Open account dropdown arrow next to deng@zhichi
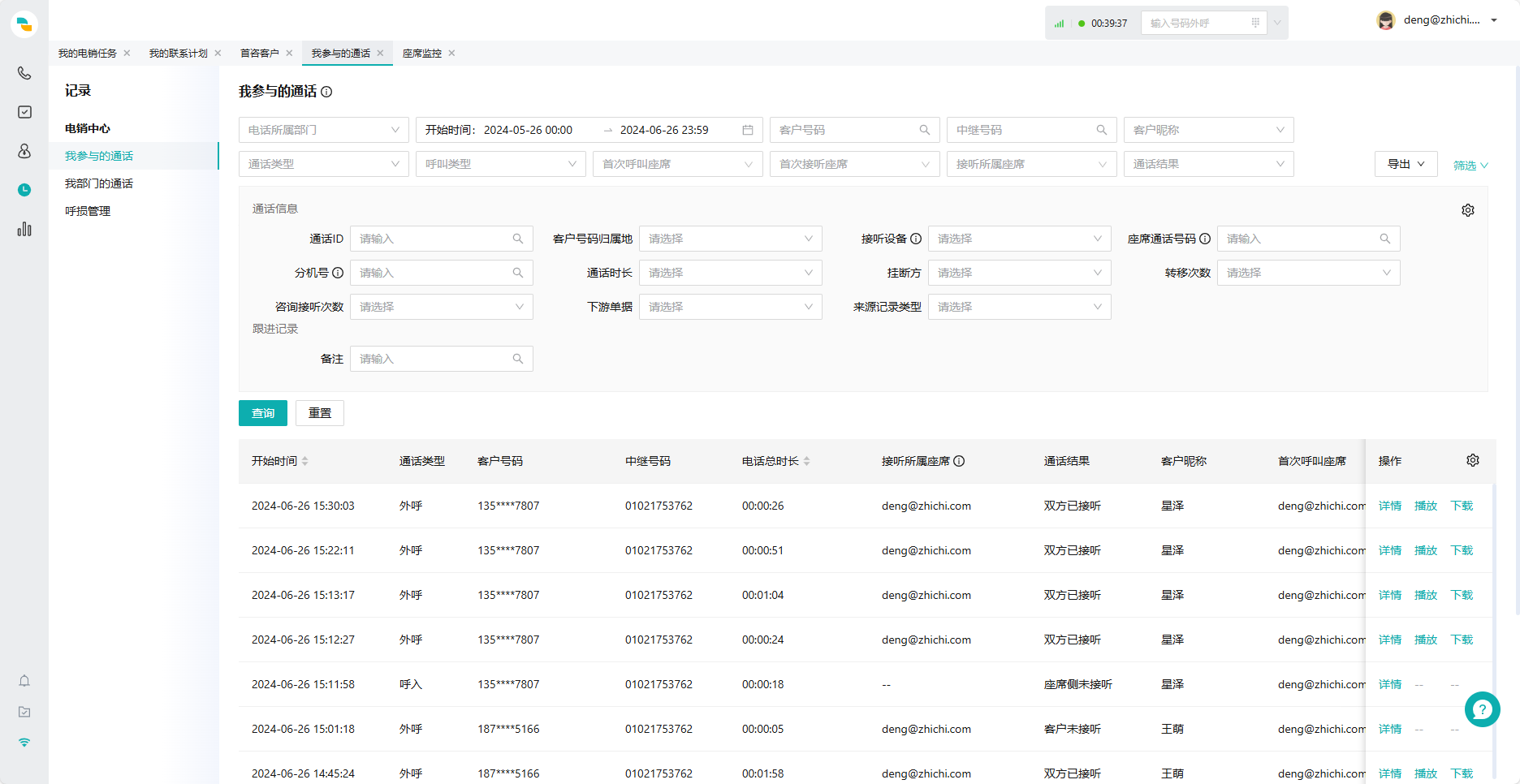 [1494, 20]
